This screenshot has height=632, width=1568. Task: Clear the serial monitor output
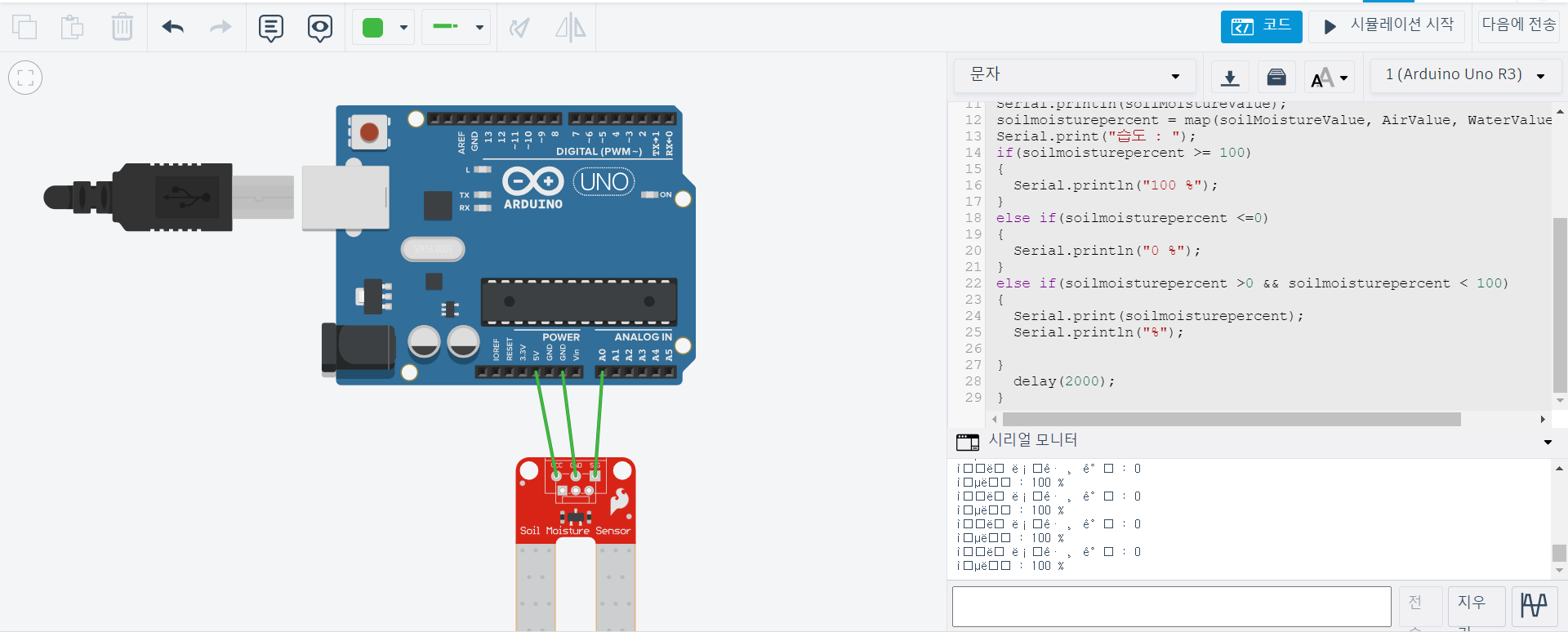1476,608
